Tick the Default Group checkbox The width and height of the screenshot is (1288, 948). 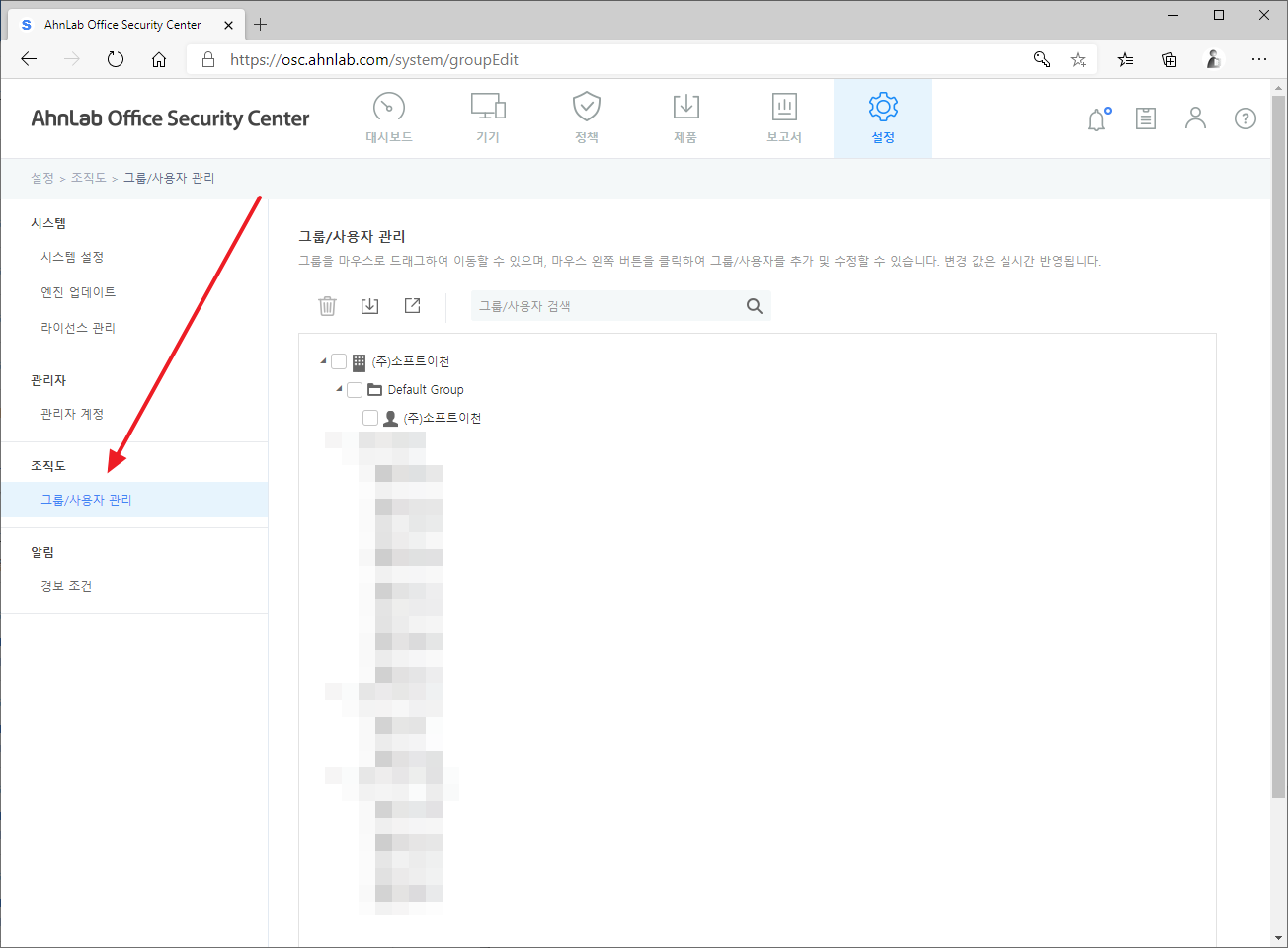pyautogui.click(x=355, y=390)
